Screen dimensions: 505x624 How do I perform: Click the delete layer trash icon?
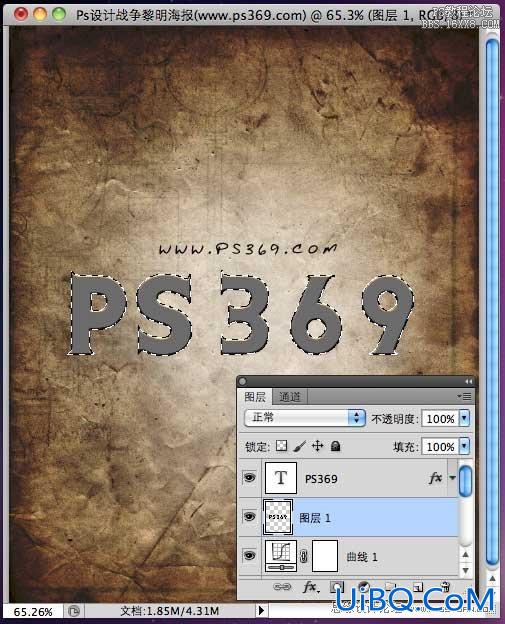(x=445, y=587)
